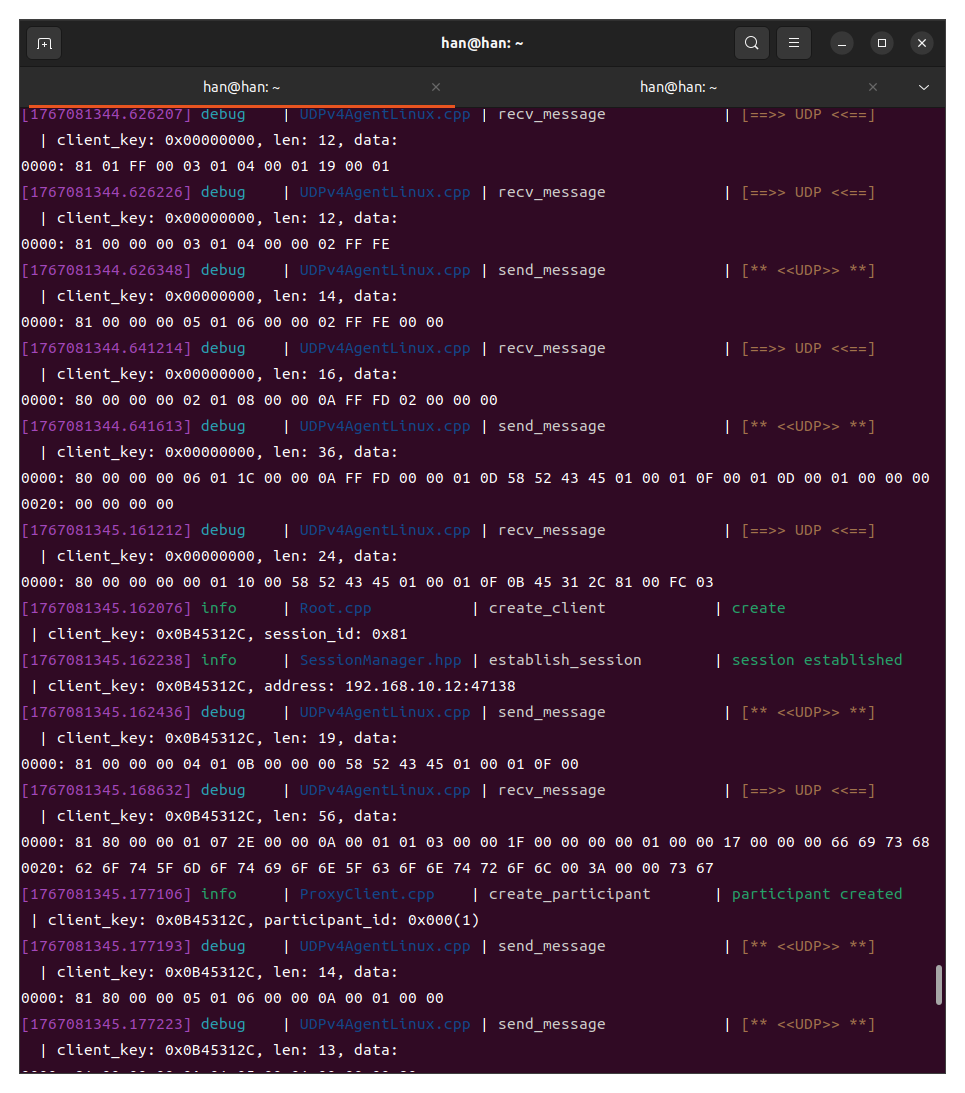Viewport: 965px width, 1093px height.
Task: Click the 'len: 16, data:' line
Action: (x=335, y=374)
